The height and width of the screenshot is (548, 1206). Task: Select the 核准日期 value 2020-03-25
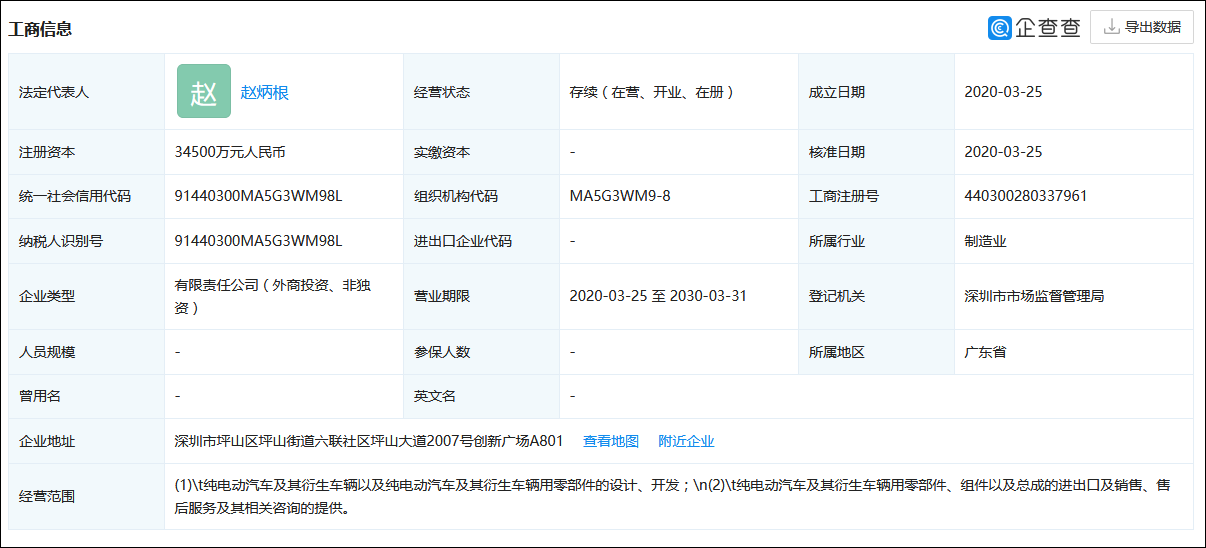[1003, 152]
